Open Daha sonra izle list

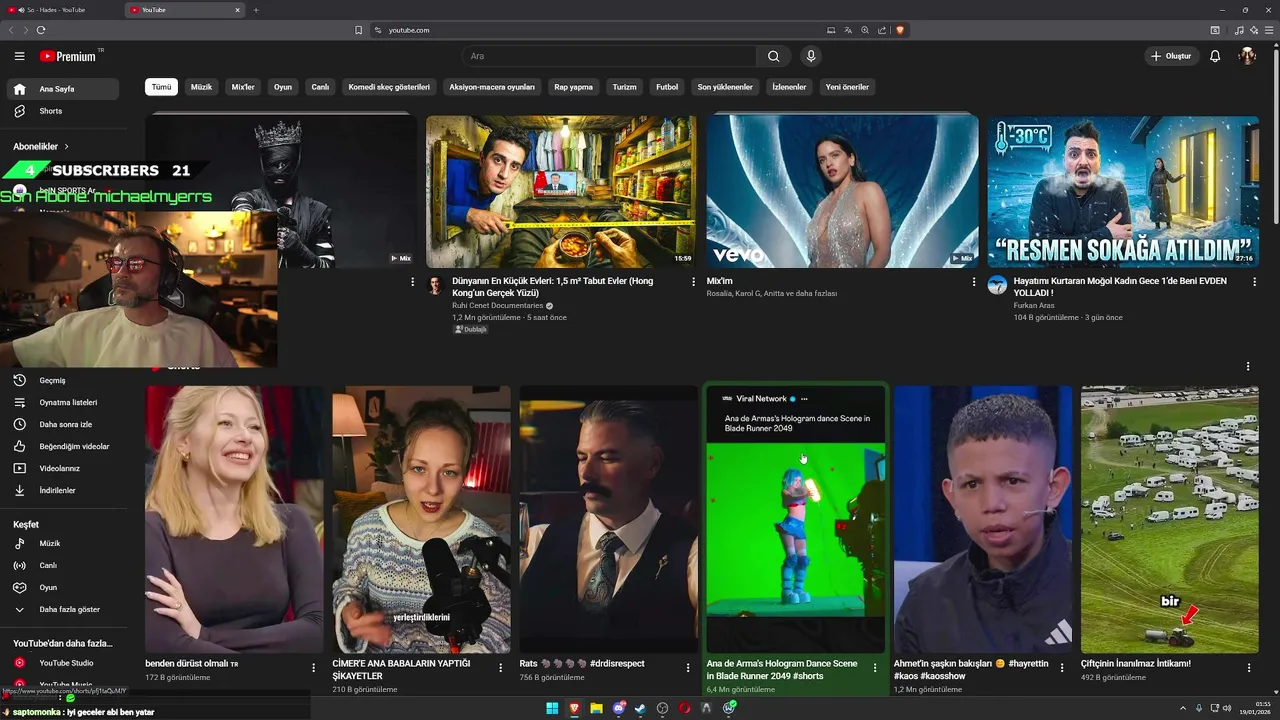63,424
